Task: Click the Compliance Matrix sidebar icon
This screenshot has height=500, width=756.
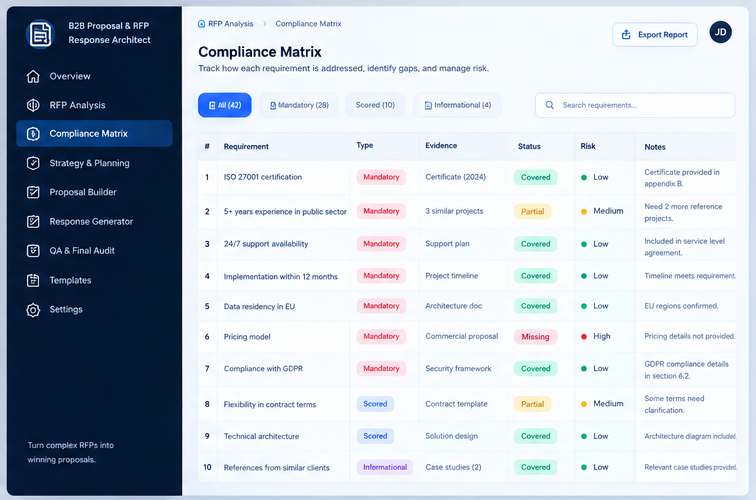Action: tap(33, 134)
